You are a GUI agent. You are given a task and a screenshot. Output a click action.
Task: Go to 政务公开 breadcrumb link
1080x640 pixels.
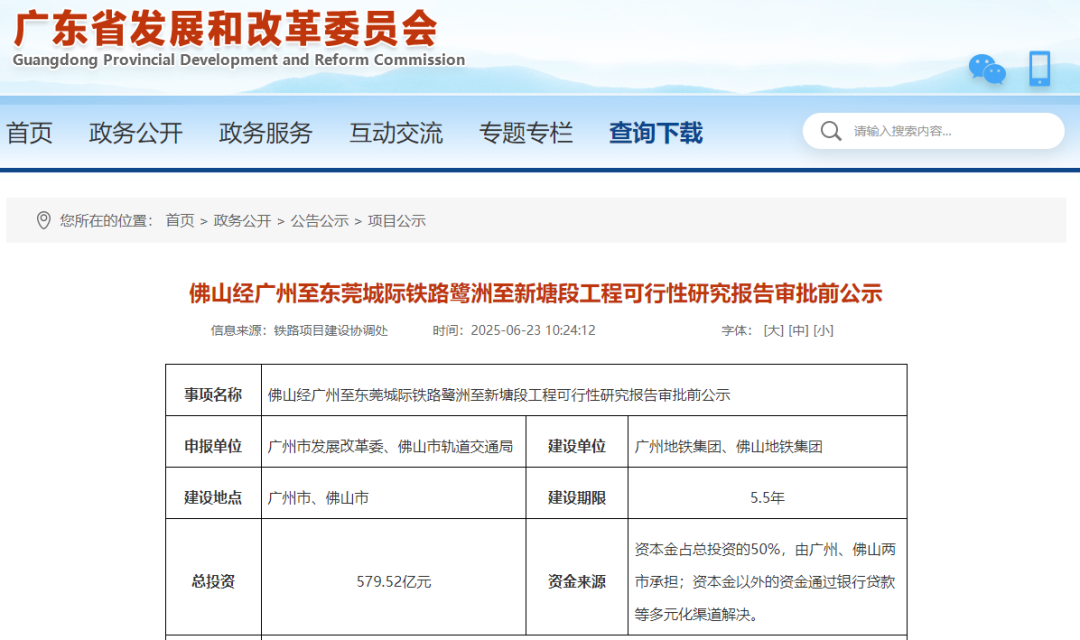click(x=242, y=220)
